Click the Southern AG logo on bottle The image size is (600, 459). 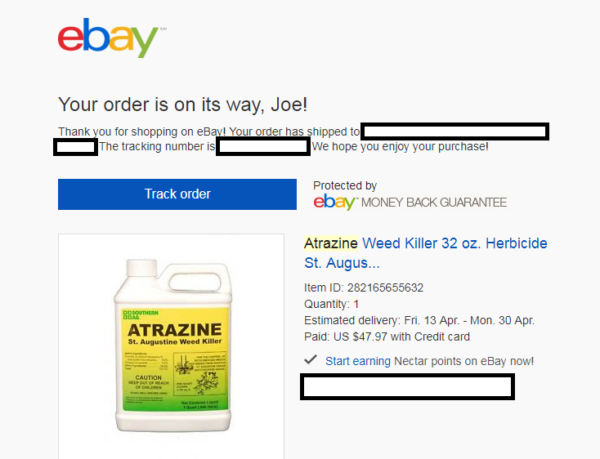140,315
